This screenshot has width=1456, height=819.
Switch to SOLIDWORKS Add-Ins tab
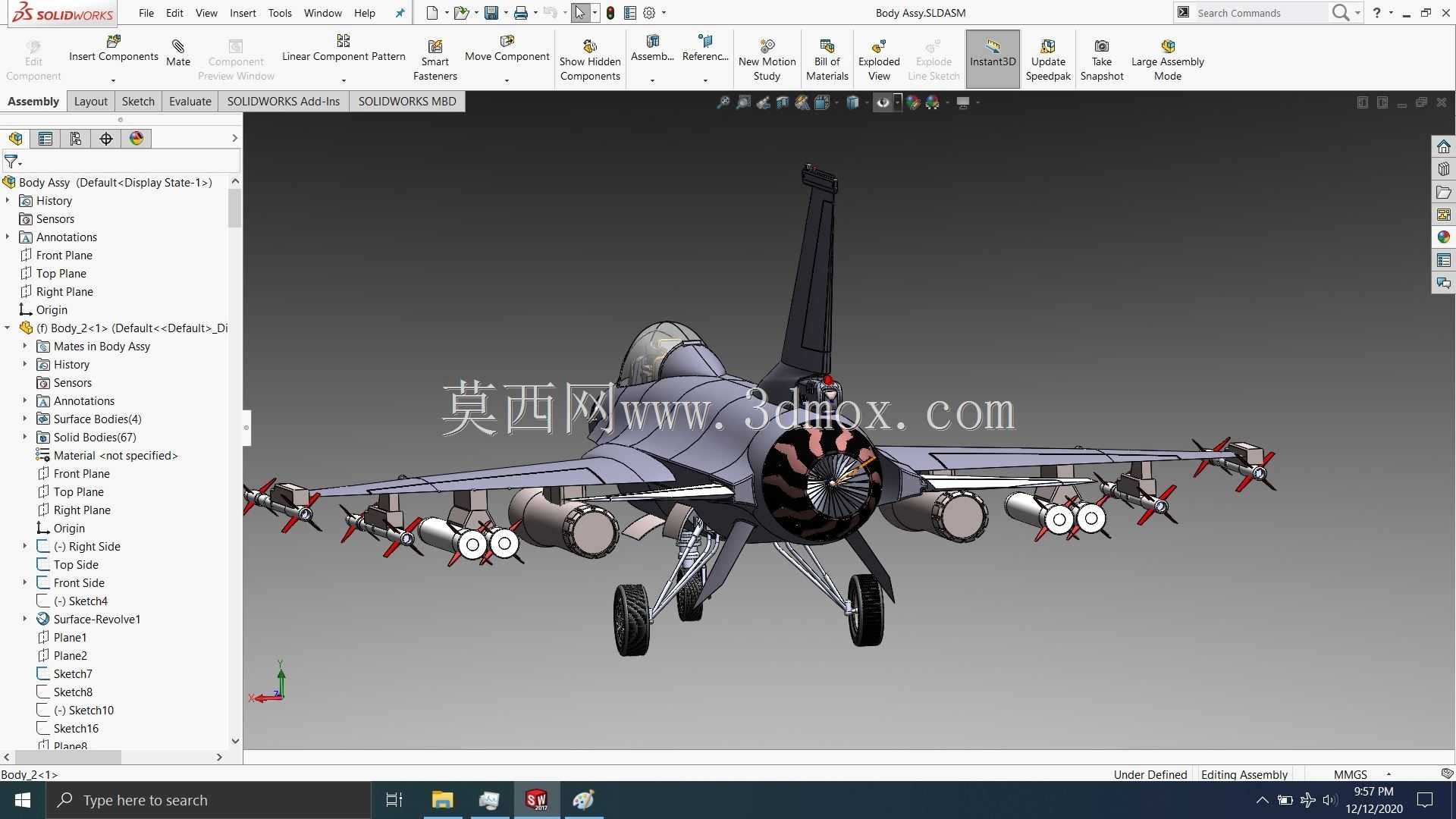(x=284, y=101)
